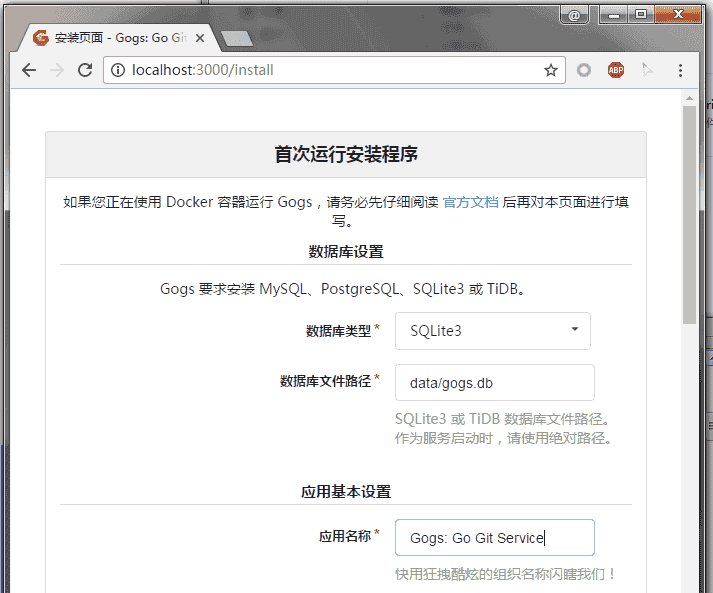Image resolution: width=713 pixels, height=593 pixels.
Task: Close the Gogs install tab
Action: pos(200,38)
